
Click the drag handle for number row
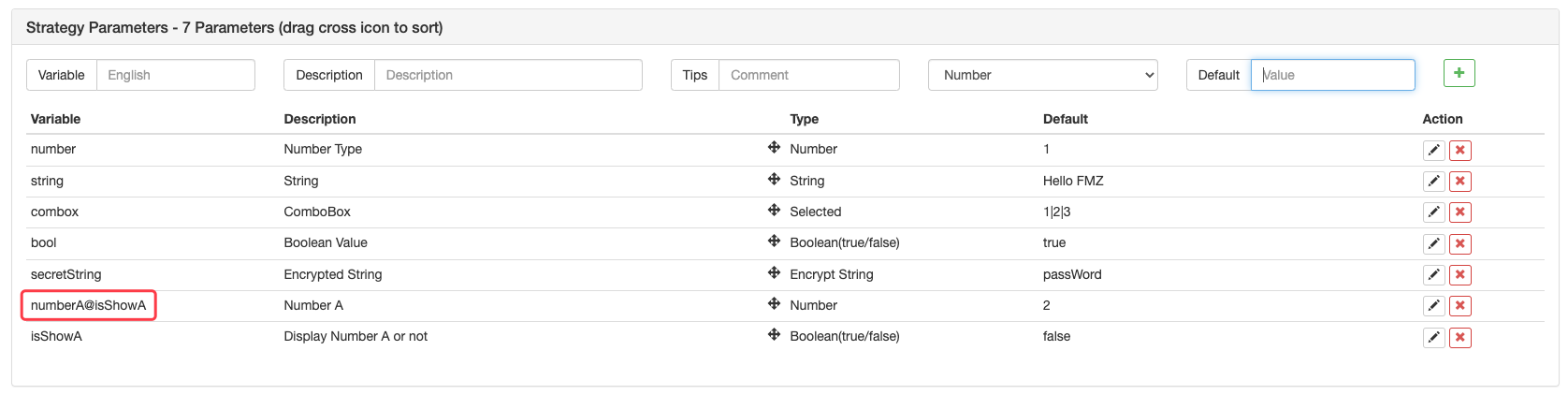coord(774,148)
